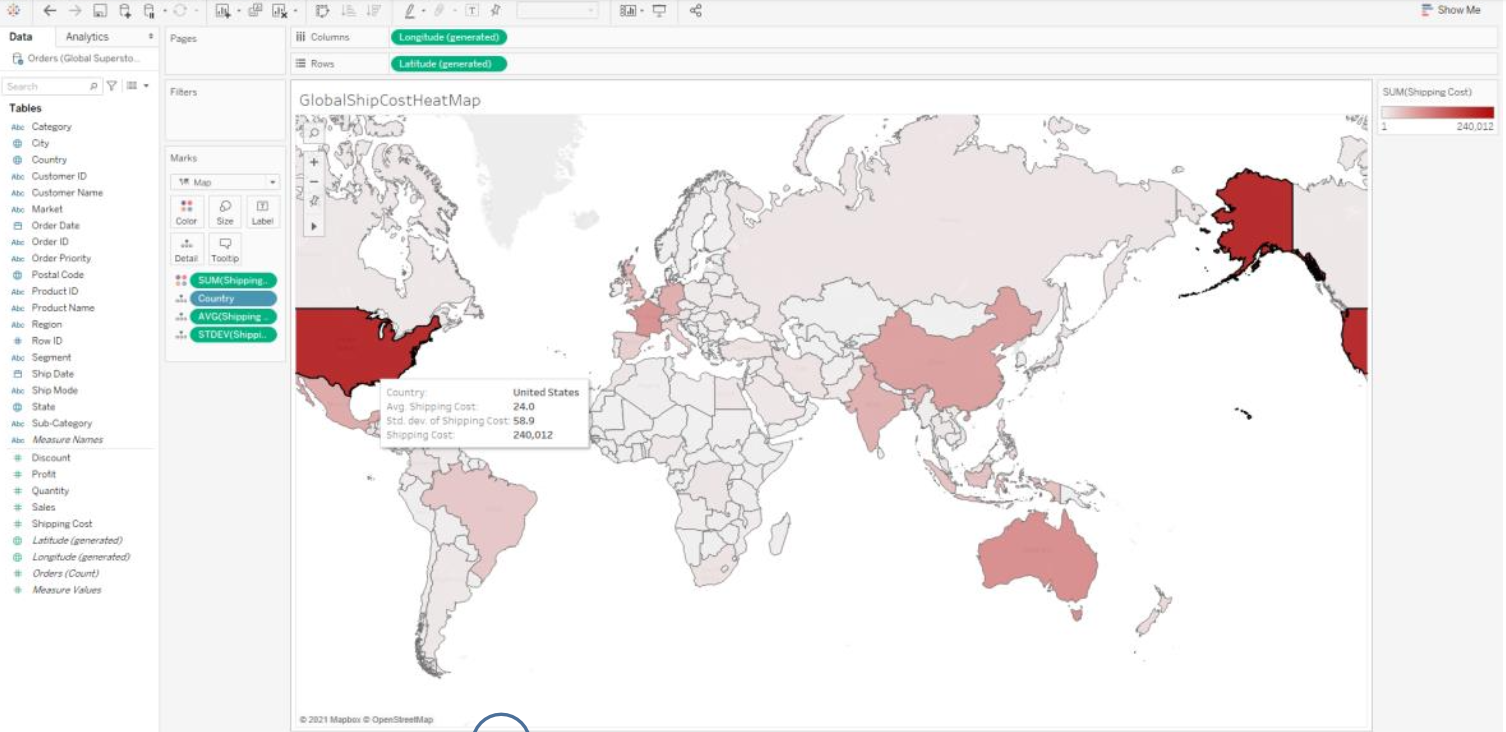Viewport: 1506px width, 732px height.
Task: Open the Show Me panel
Action: click(x=1450, y=10)
